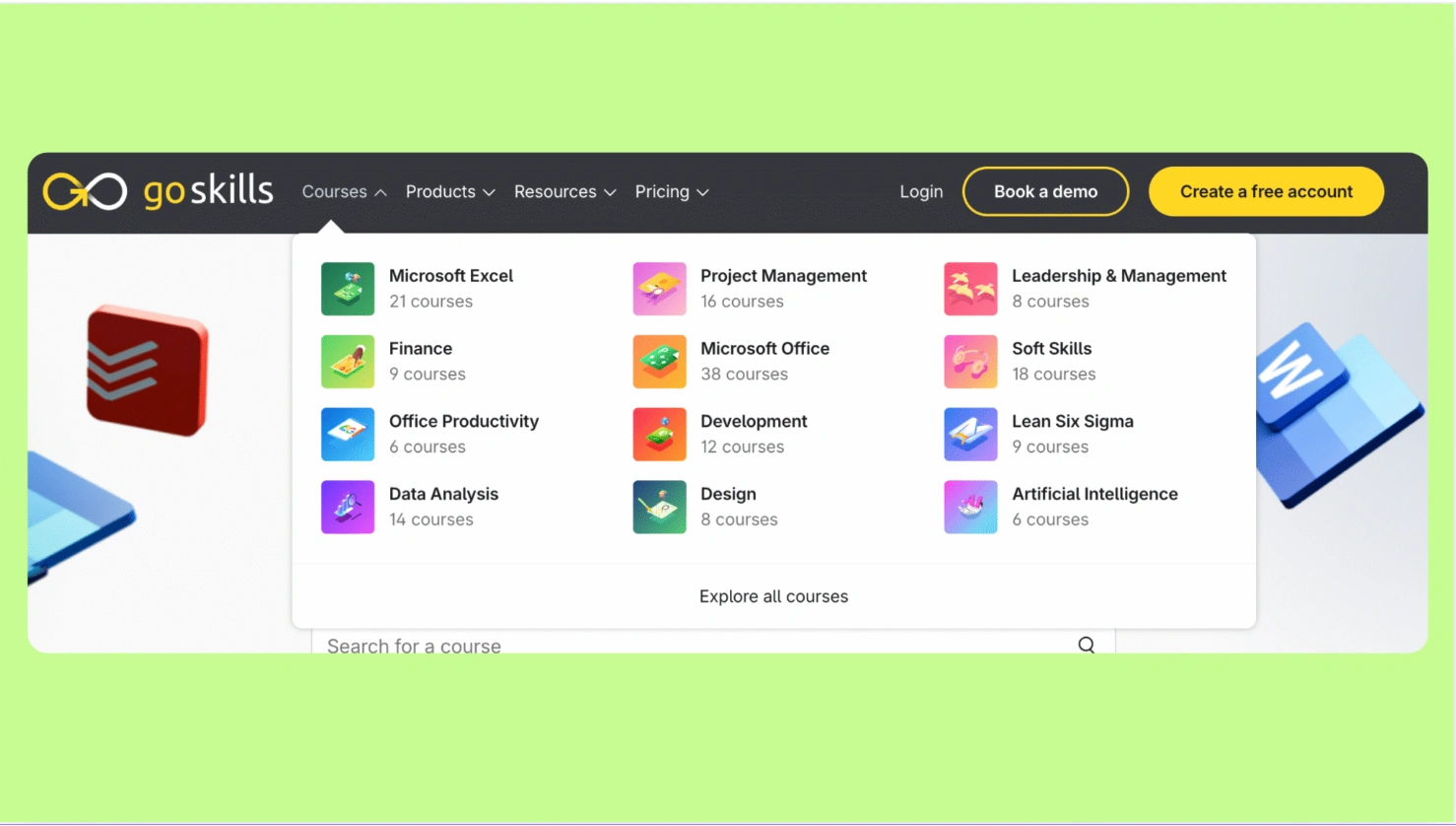This screenshot has height=826, width=1456.
Task: Open the Leadership & Management category icon
Action: click(970, 289)
